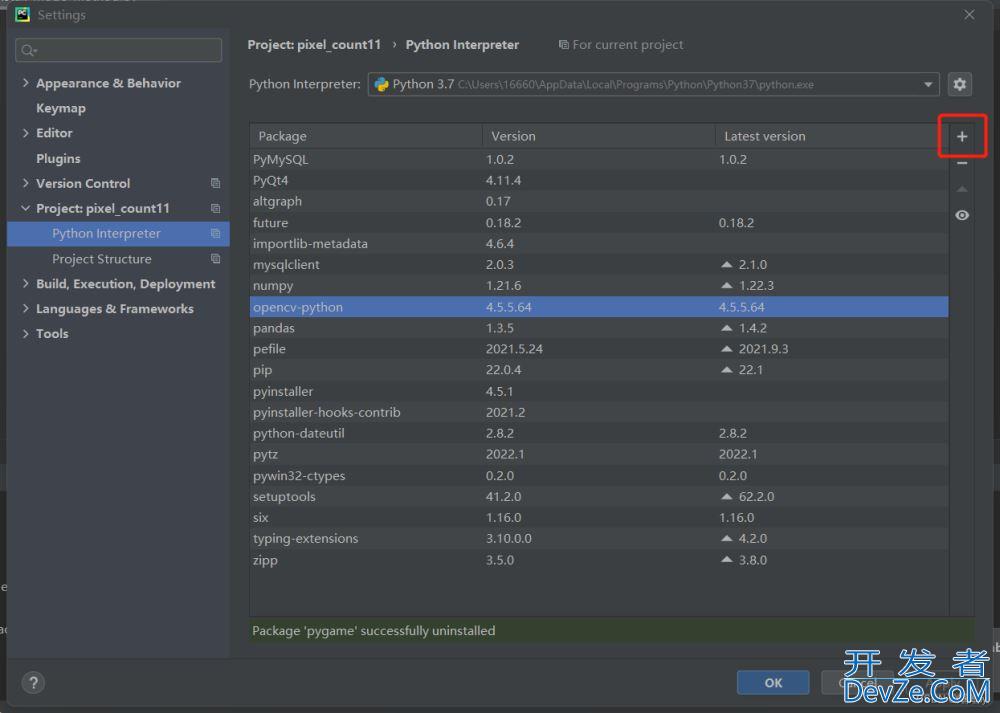Close the Settings dialog
This screenshot has height=713, width=1000.
click(x=969, y=14)
